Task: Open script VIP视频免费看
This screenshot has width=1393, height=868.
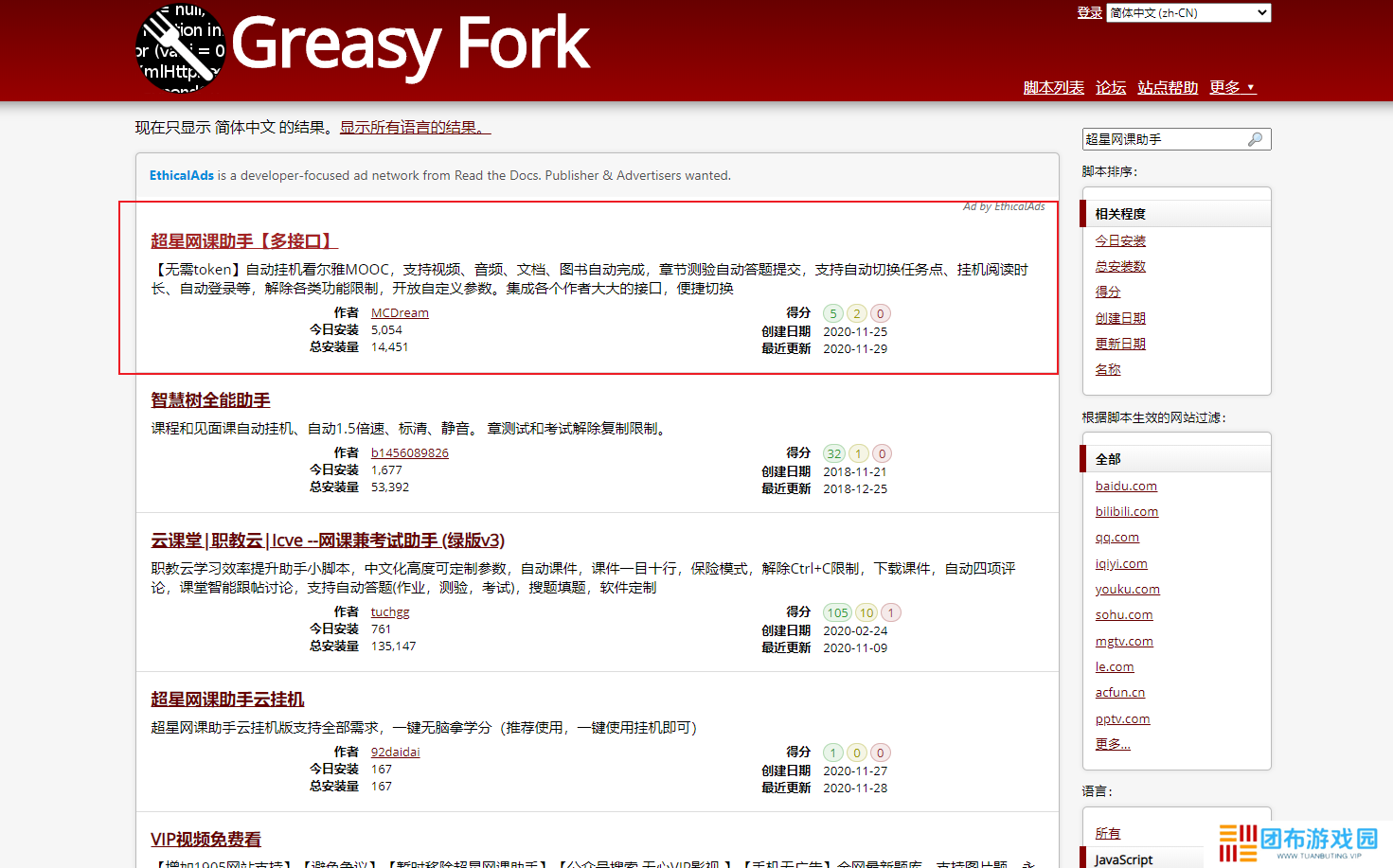Action: (205, 839)
